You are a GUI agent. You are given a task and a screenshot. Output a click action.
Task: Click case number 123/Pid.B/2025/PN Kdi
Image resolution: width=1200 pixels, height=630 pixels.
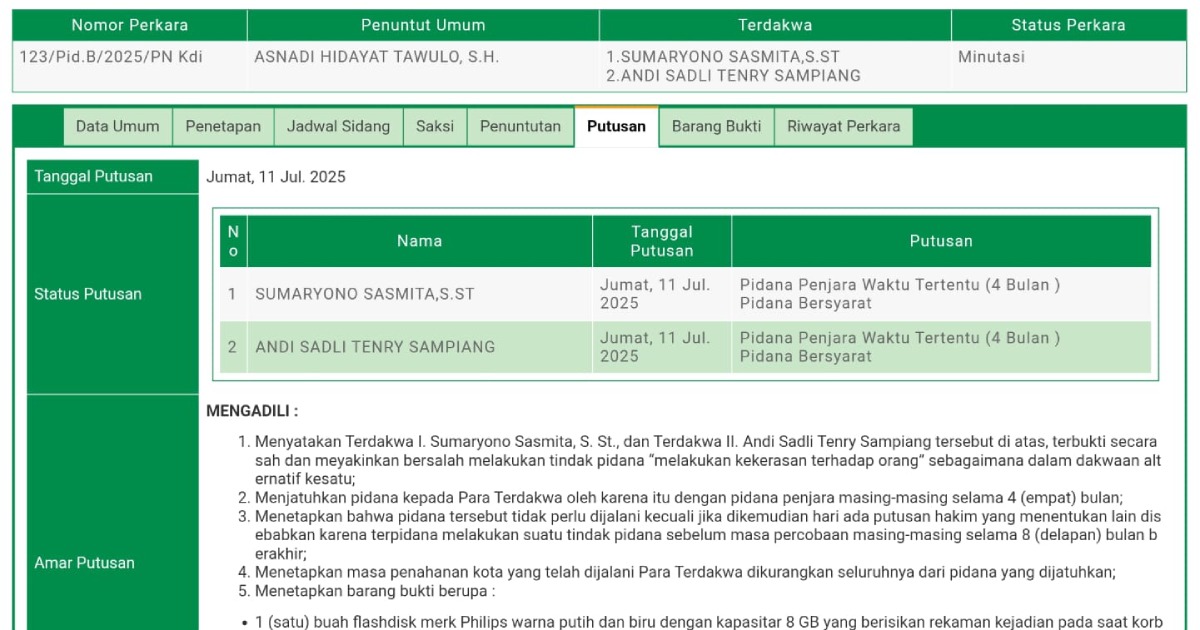click(x=111, y=57)
